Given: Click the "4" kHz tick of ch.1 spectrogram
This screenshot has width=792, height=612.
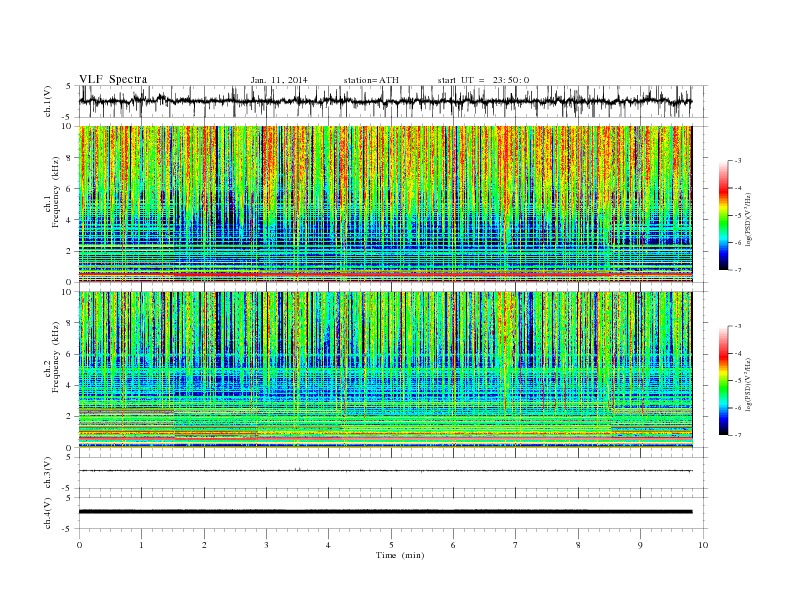Looking at the screenshot, I should (69, 220).
